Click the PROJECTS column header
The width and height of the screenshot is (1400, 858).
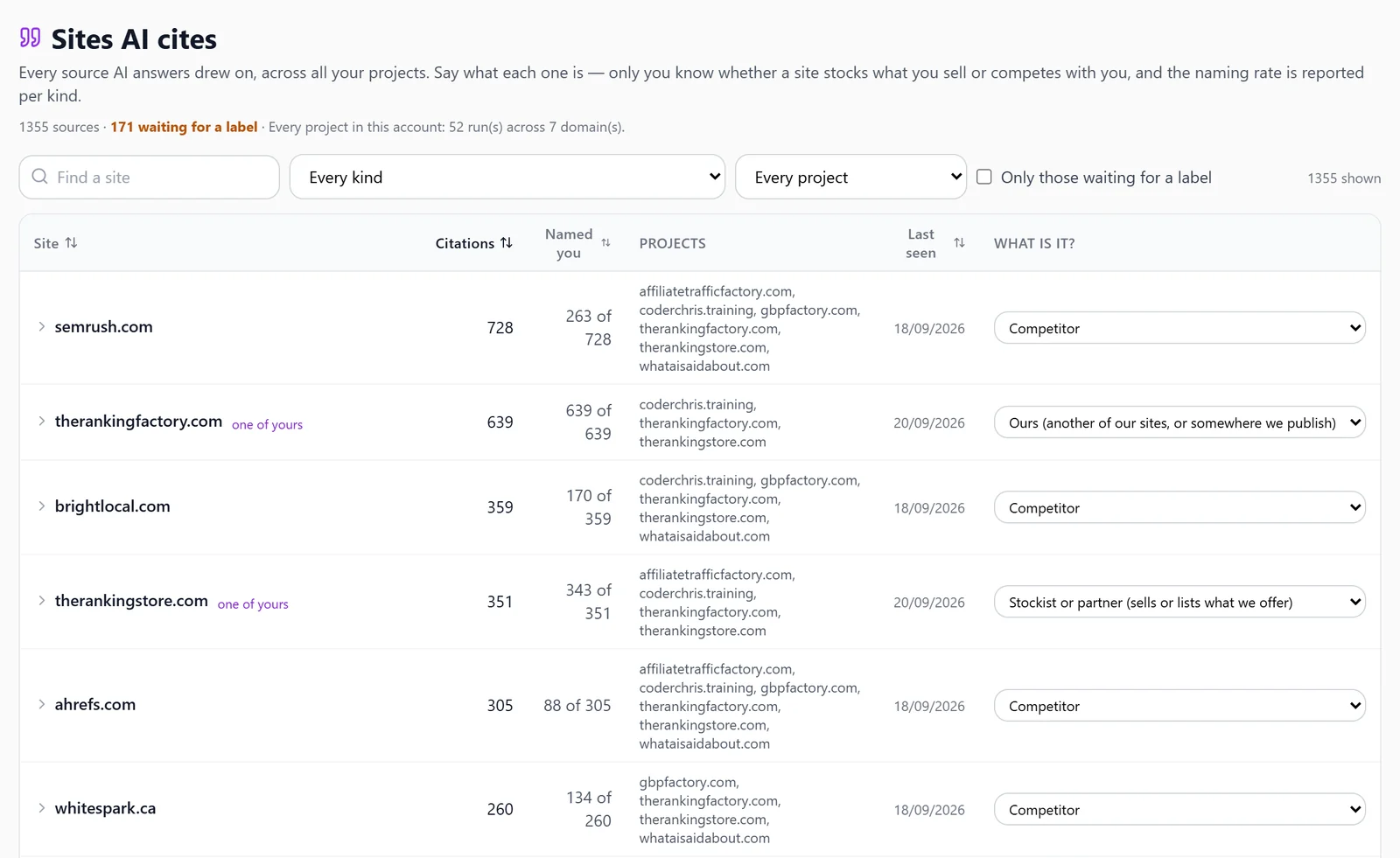pyautogui.click(x=672, y=243)
